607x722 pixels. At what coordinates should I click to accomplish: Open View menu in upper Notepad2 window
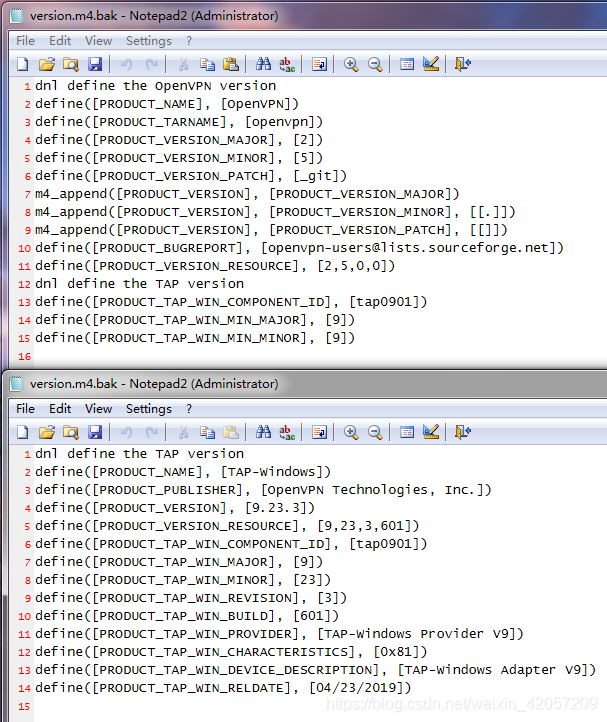coord(99,41)
